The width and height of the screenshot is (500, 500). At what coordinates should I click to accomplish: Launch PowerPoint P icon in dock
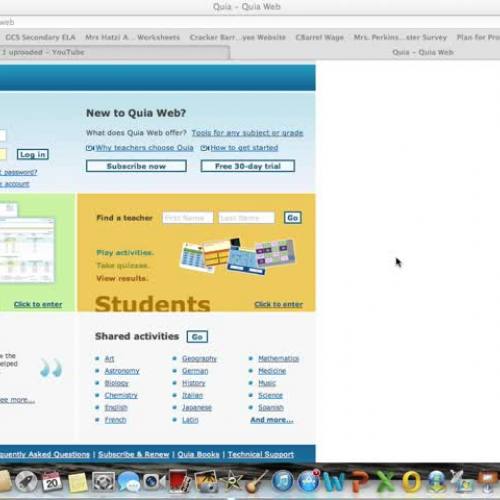click(360, 482)
